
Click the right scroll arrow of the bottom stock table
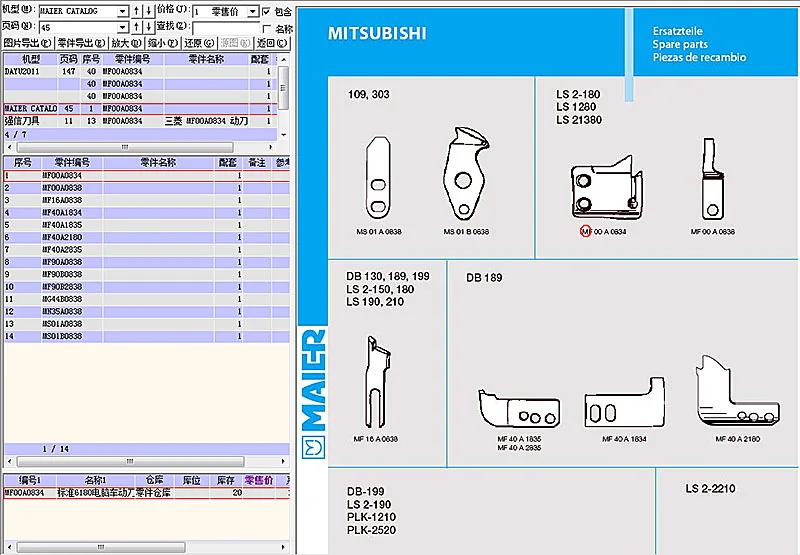283,547
